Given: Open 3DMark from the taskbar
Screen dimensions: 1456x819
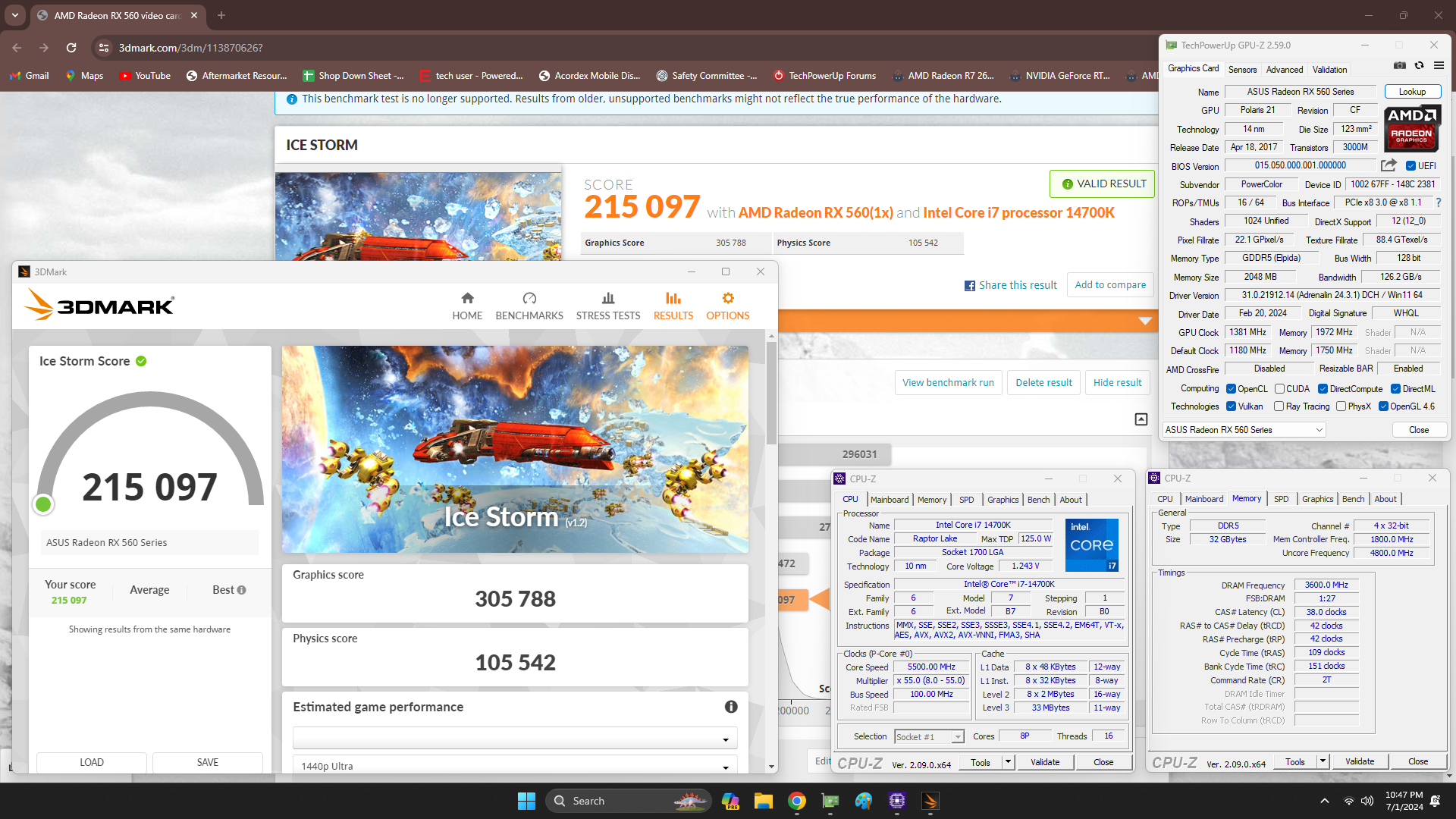Looking at the screenshot, I should coord(930,801).
